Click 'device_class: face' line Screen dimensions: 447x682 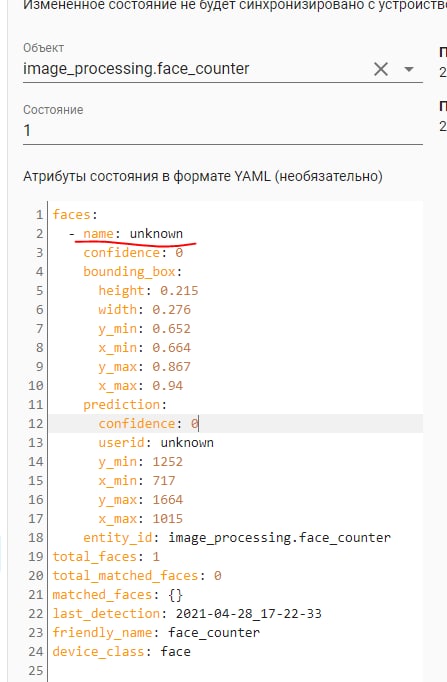coord(121,652)
